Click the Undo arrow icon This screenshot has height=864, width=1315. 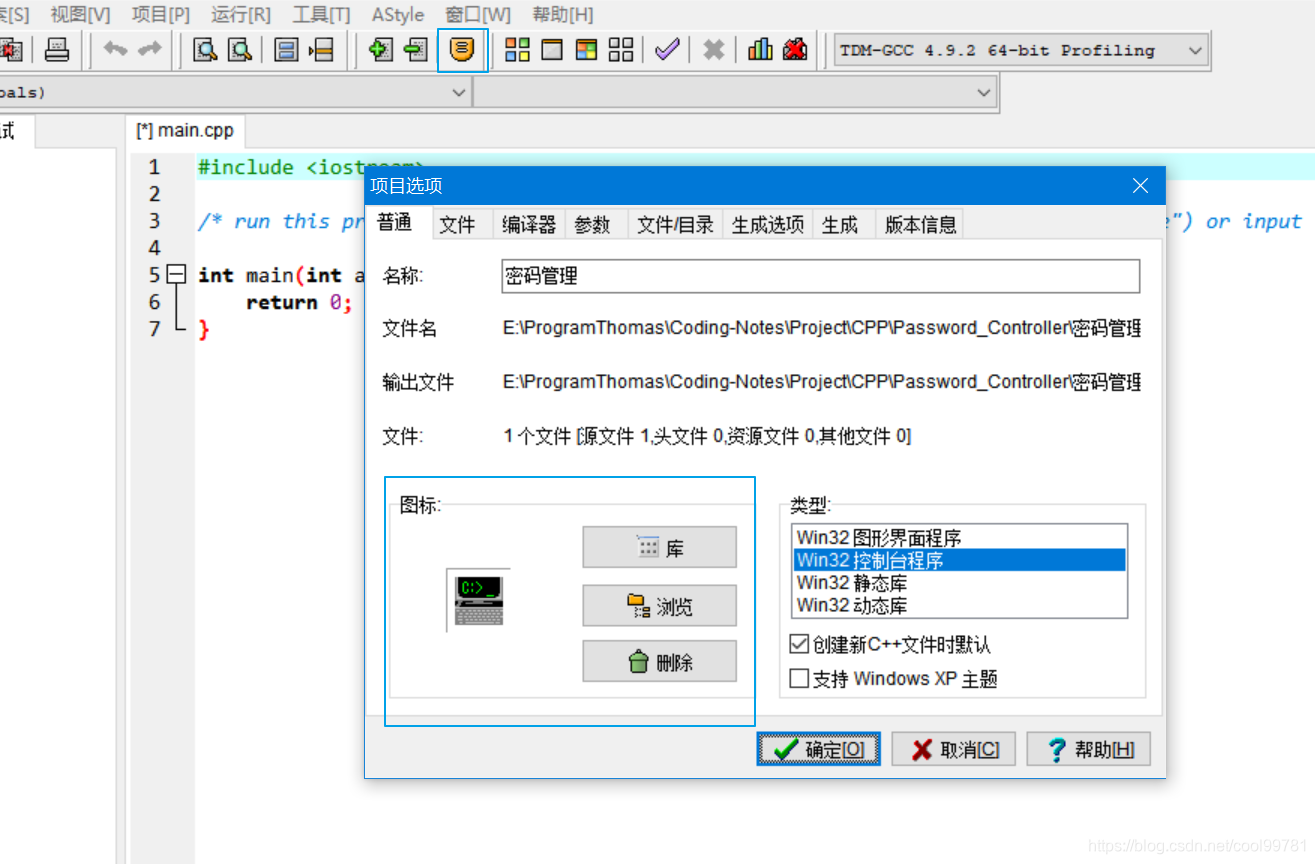pyautogui.click(x=116, y=50)
